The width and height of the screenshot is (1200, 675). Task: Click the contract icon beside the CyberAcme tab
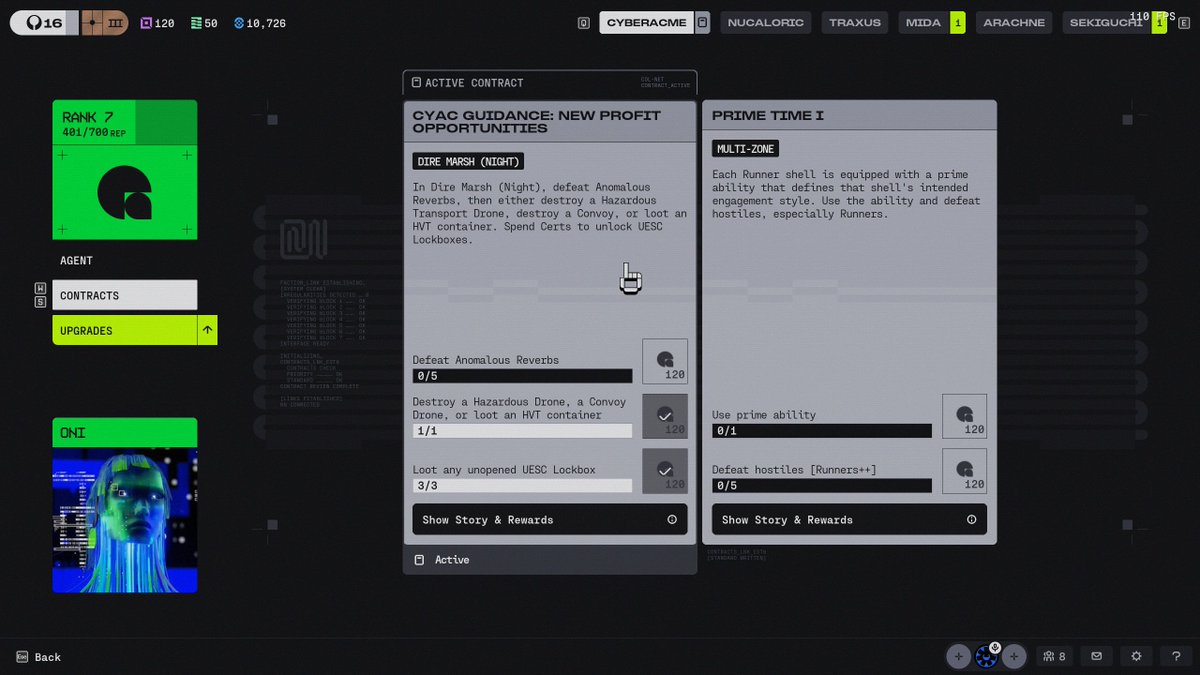[x=703, y=22]
